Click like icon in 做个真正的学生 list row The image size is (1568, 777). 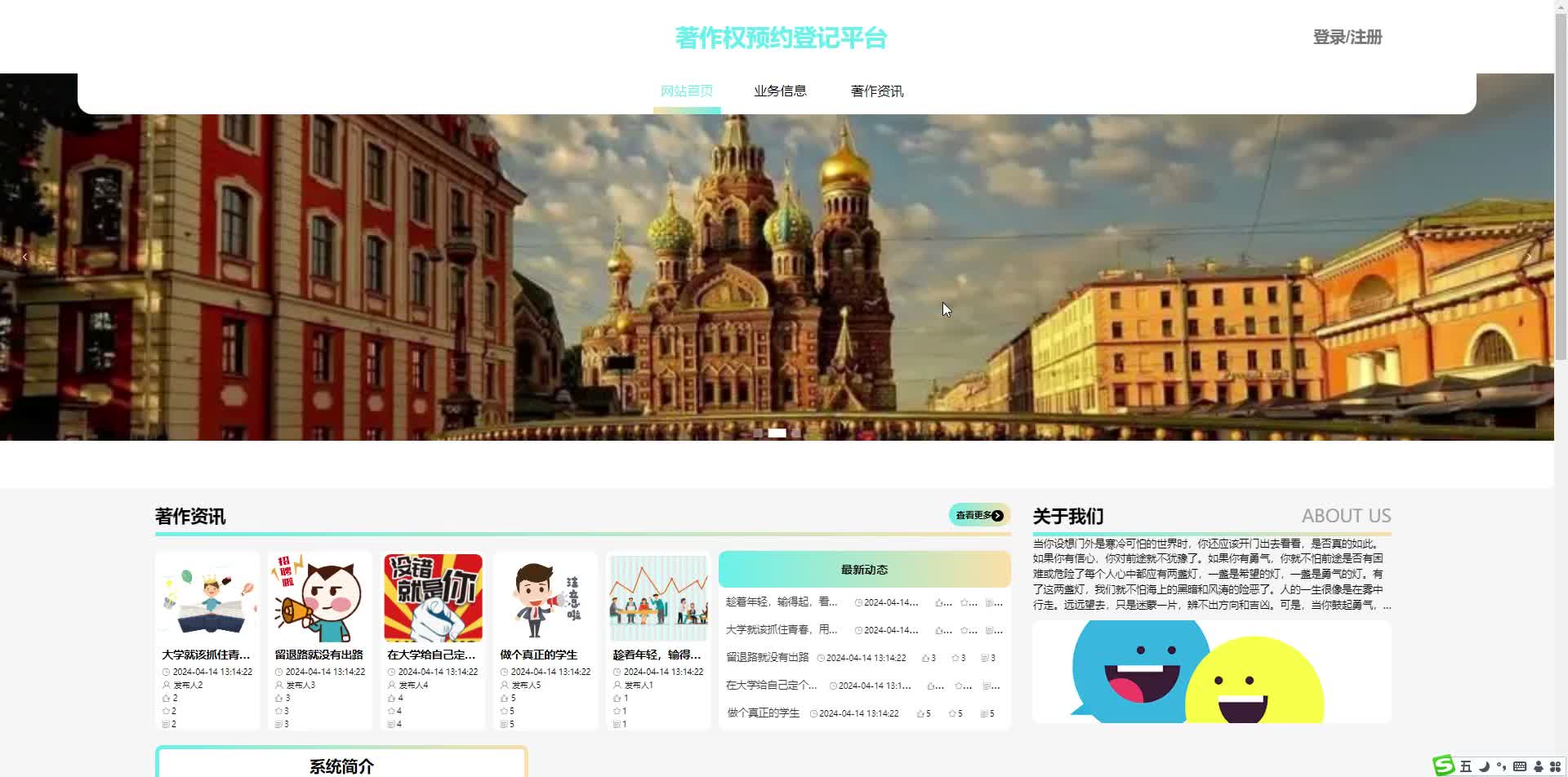920,713
